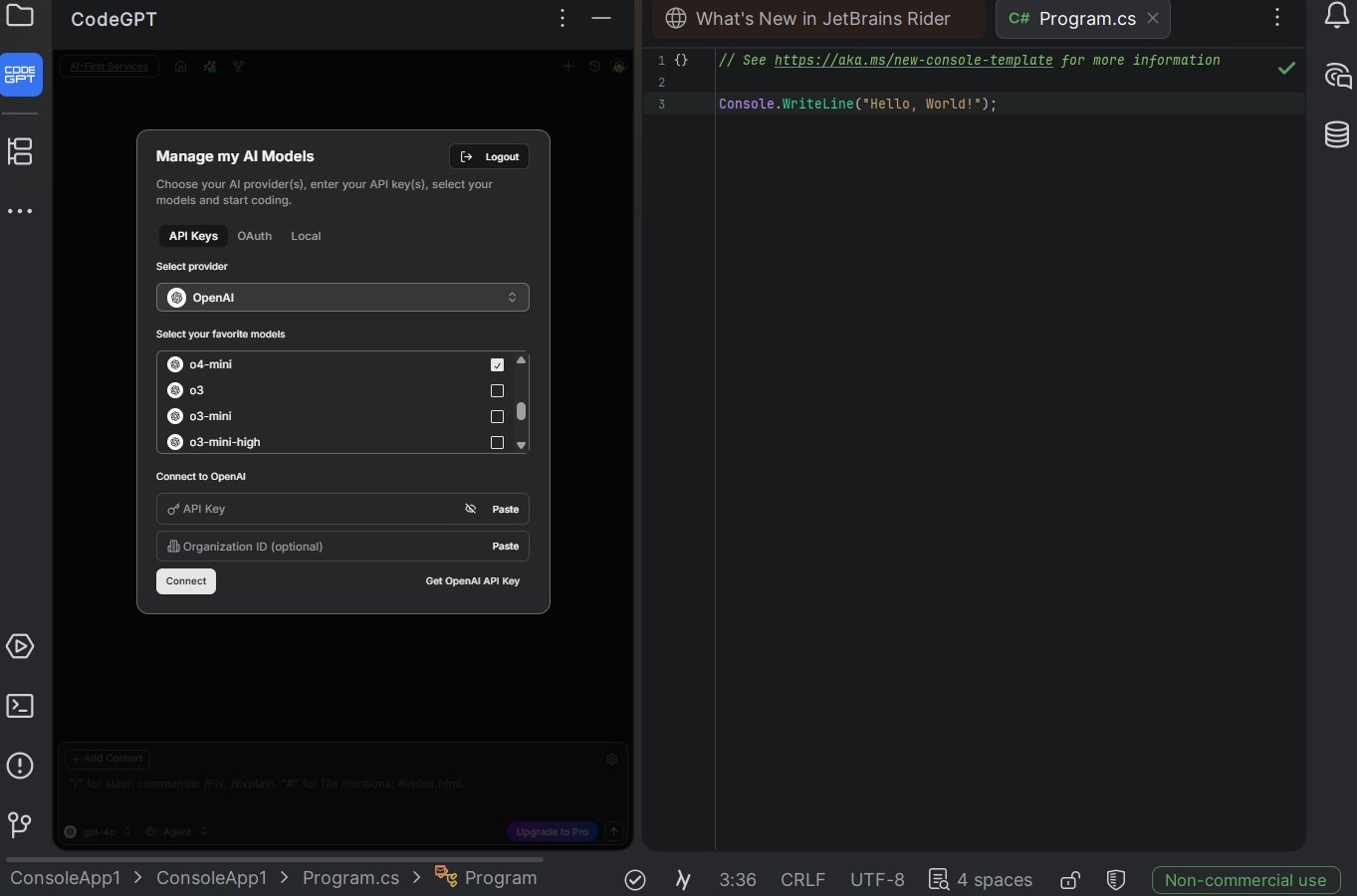This screenshot has width=1357, height=896.
Task: Open the Get OpenAI API Key link
Action: (472, 581)
